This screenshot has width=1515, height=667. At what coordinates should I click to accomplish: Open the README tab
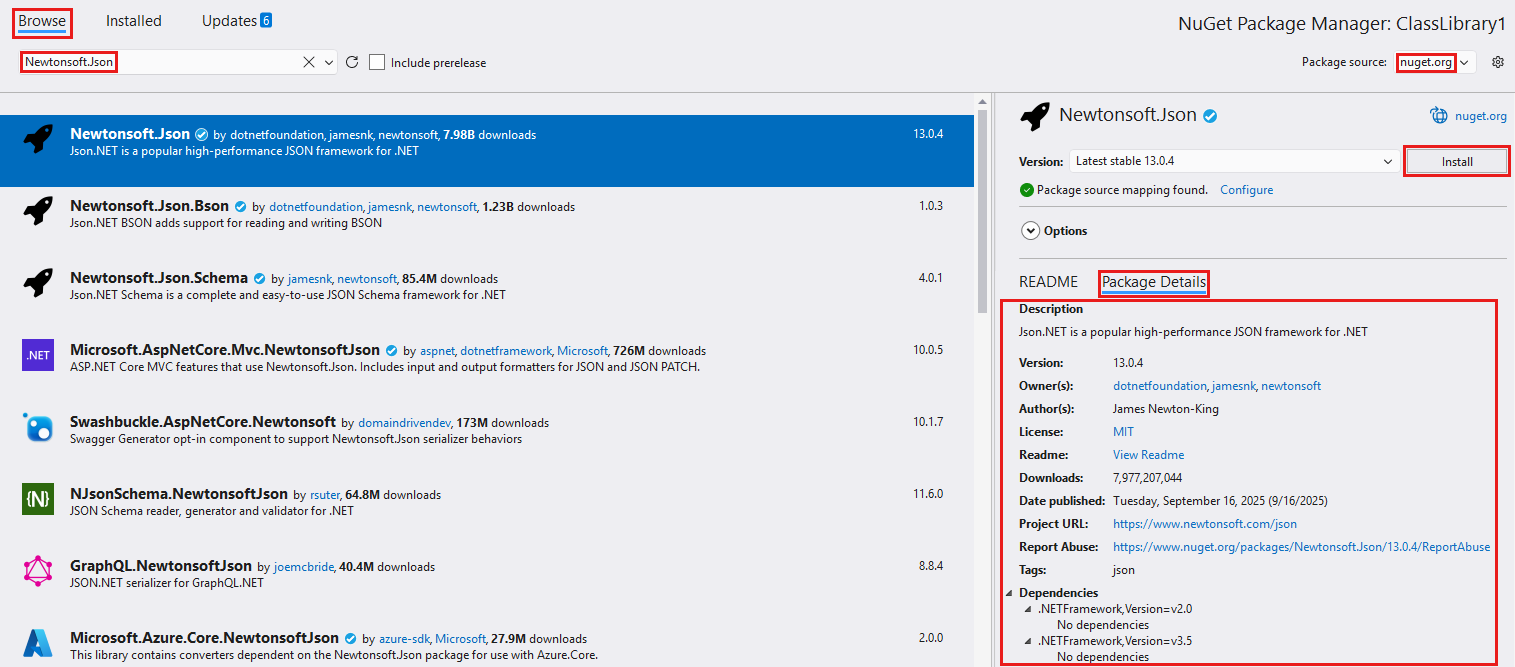pos(1049,282)
